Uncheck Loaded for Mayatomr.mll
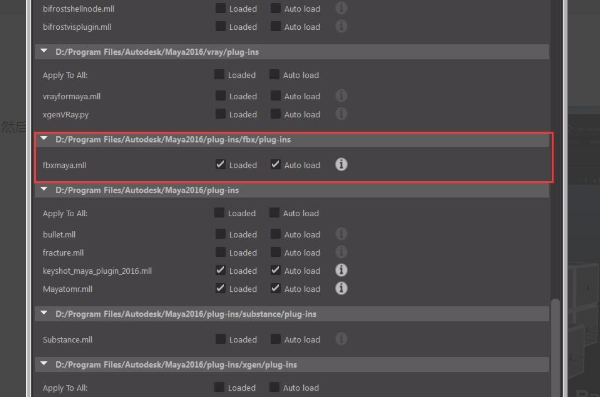 (220, 288)
